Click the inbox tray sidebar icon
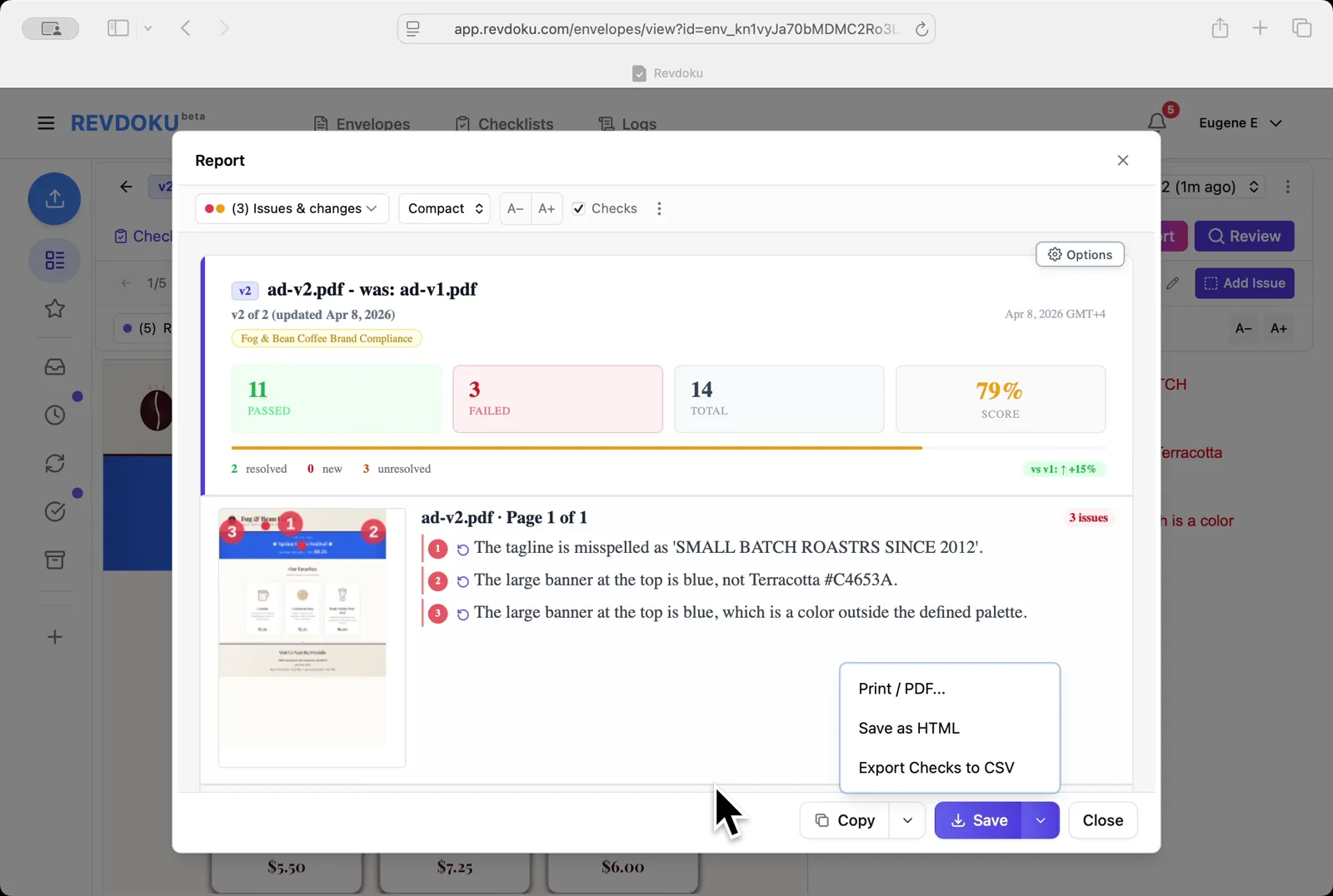This screenshot has width=1333, height=896. 55,367
